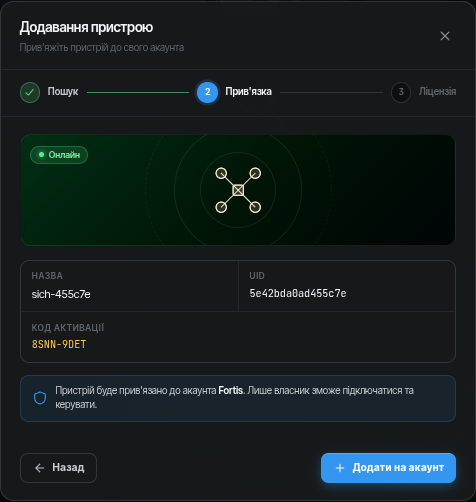Select step 2 blue circle indicator
This screenshot has width=476, height=502.
pos(207,92)
